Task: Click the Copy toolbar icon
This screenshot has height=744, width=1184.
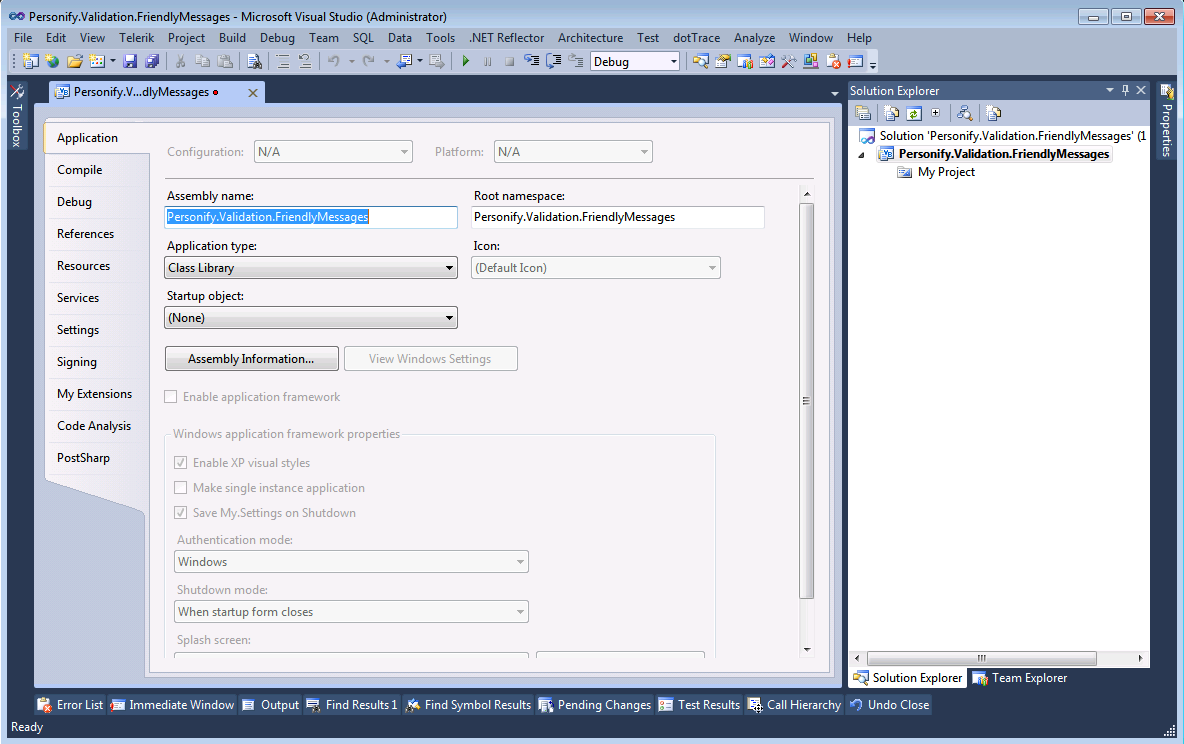Action: tap(202, 61)
